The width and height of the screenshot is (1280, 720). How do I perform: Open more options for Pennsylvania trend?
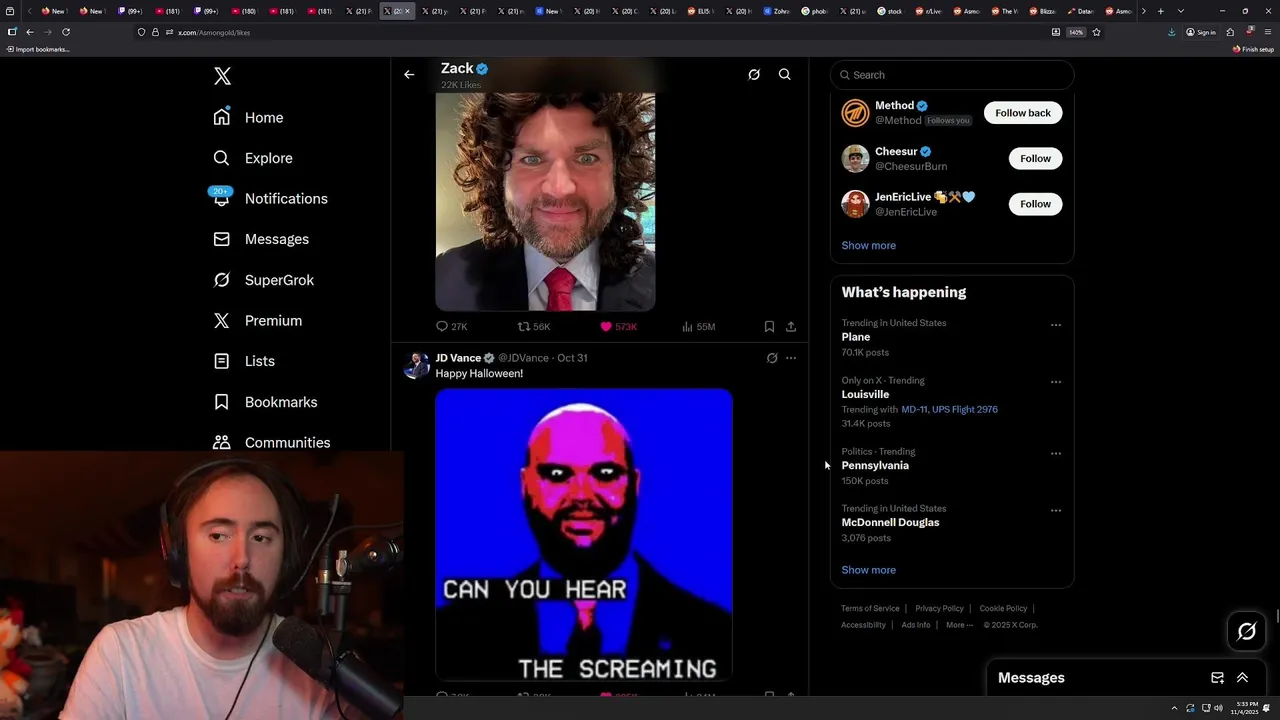coord(1056,453)
